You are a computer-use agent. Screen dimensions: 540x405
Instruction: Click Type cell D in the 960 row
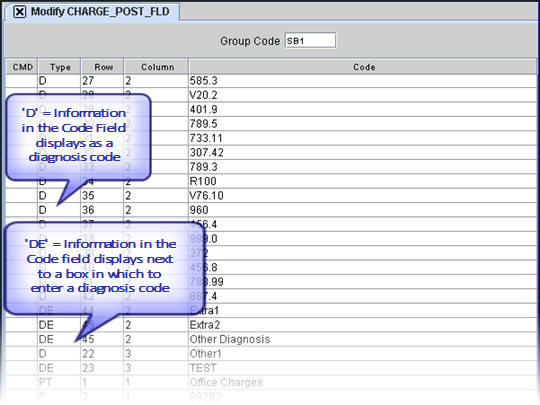click(x=59, y=210)
